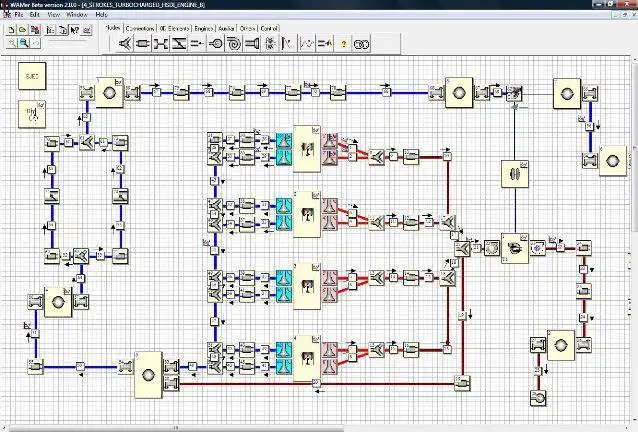Screen dimensions: 638x432
Task: Select the bottommost cylinder block
Action: click(307, 358)
